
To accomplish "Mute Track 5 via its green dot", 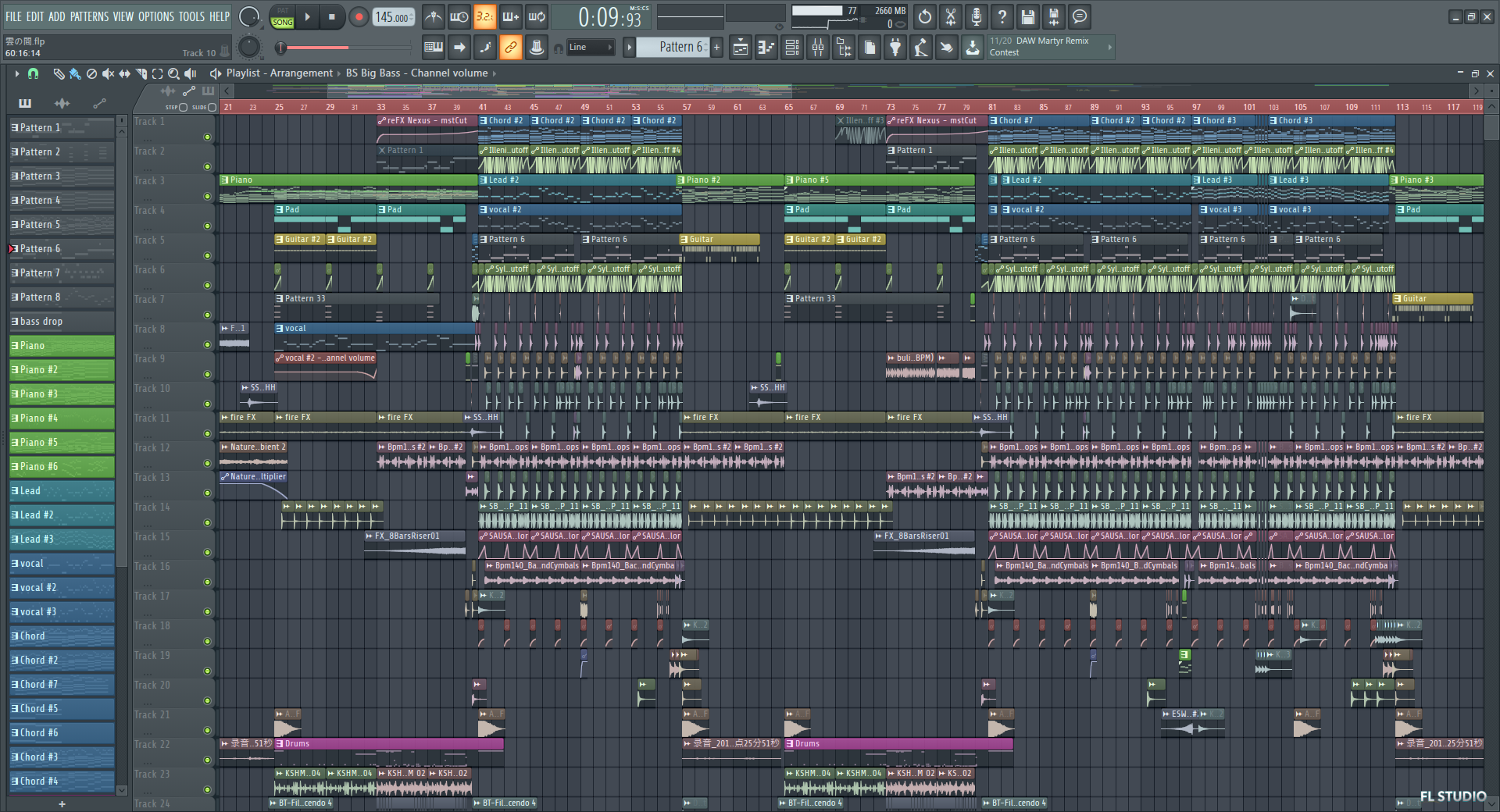I will [207, 255].
